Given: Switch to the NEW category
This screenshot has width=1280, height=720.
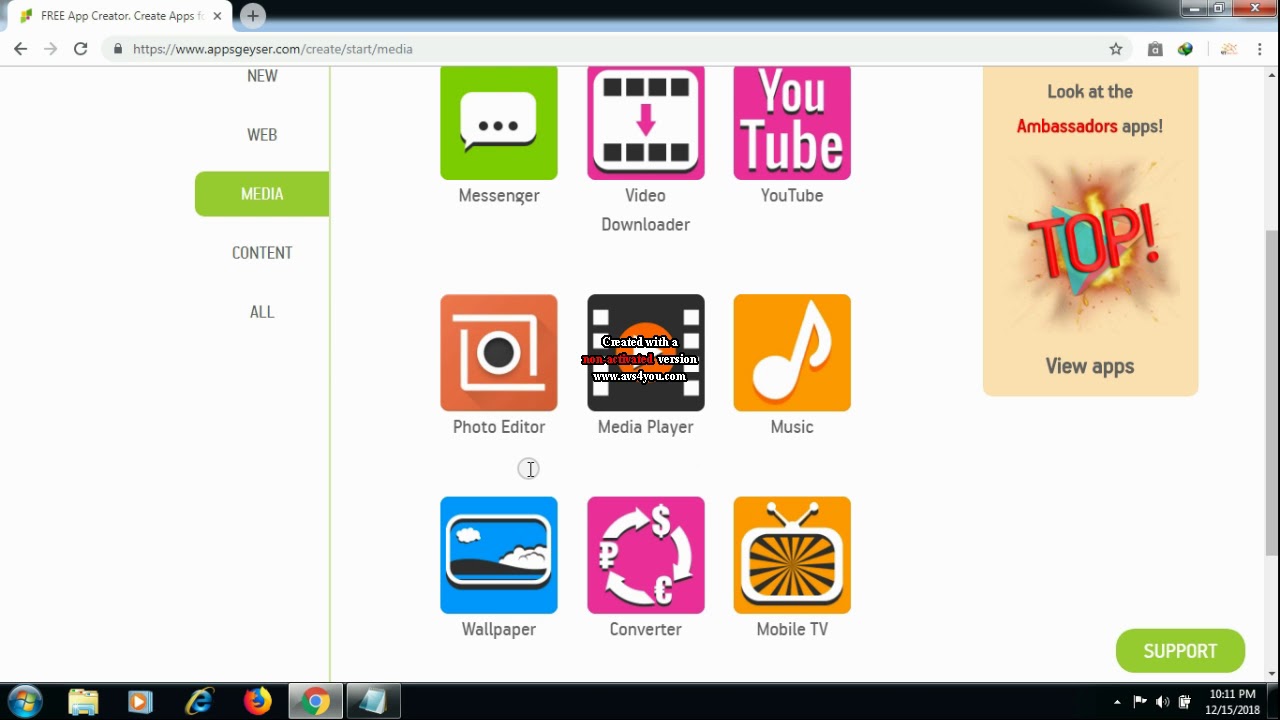Looking at the screenshot, I should click(262, 75).
